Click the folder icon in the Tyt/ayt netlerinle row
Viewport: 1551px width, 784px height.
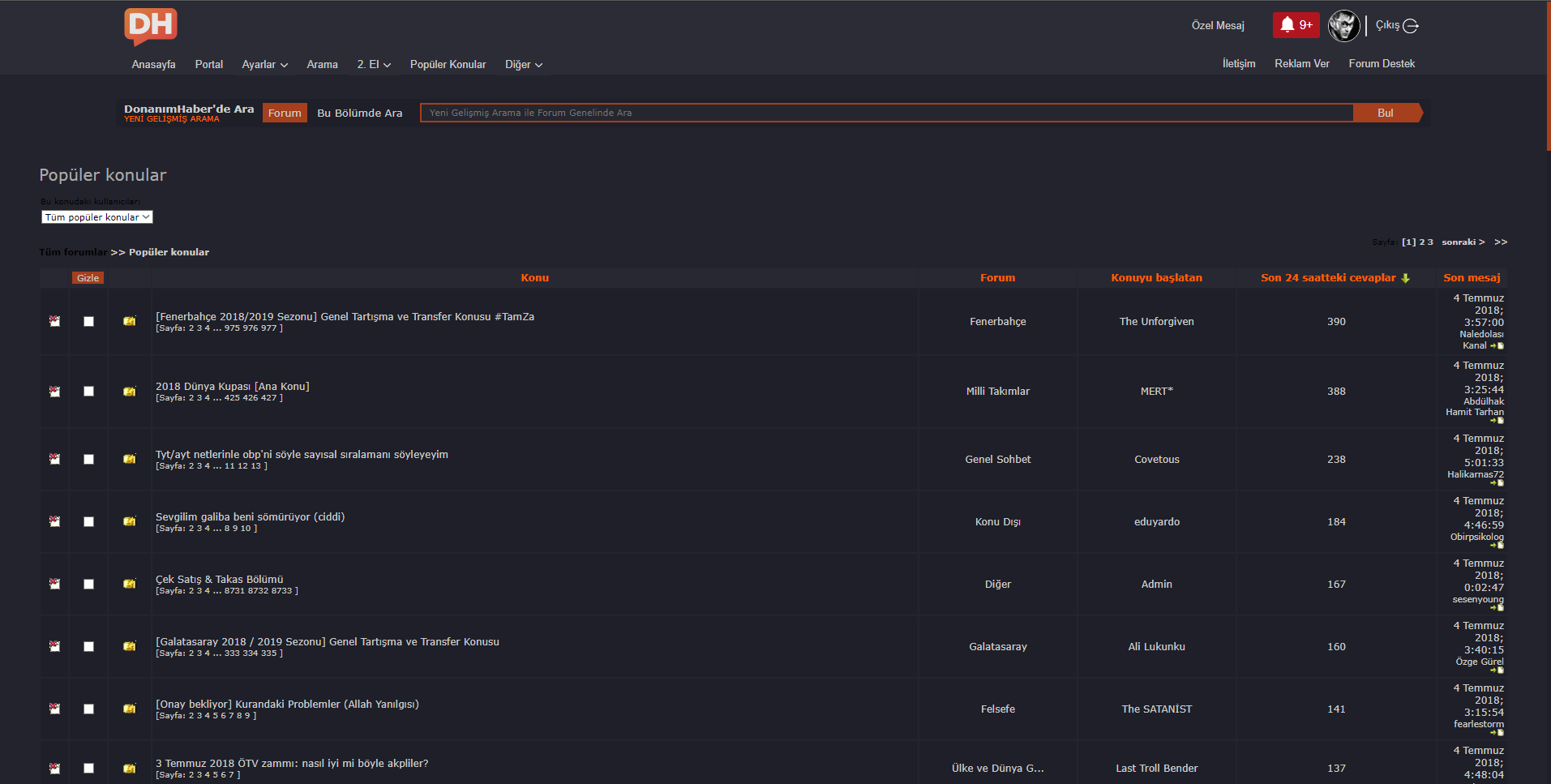(129, 459)
